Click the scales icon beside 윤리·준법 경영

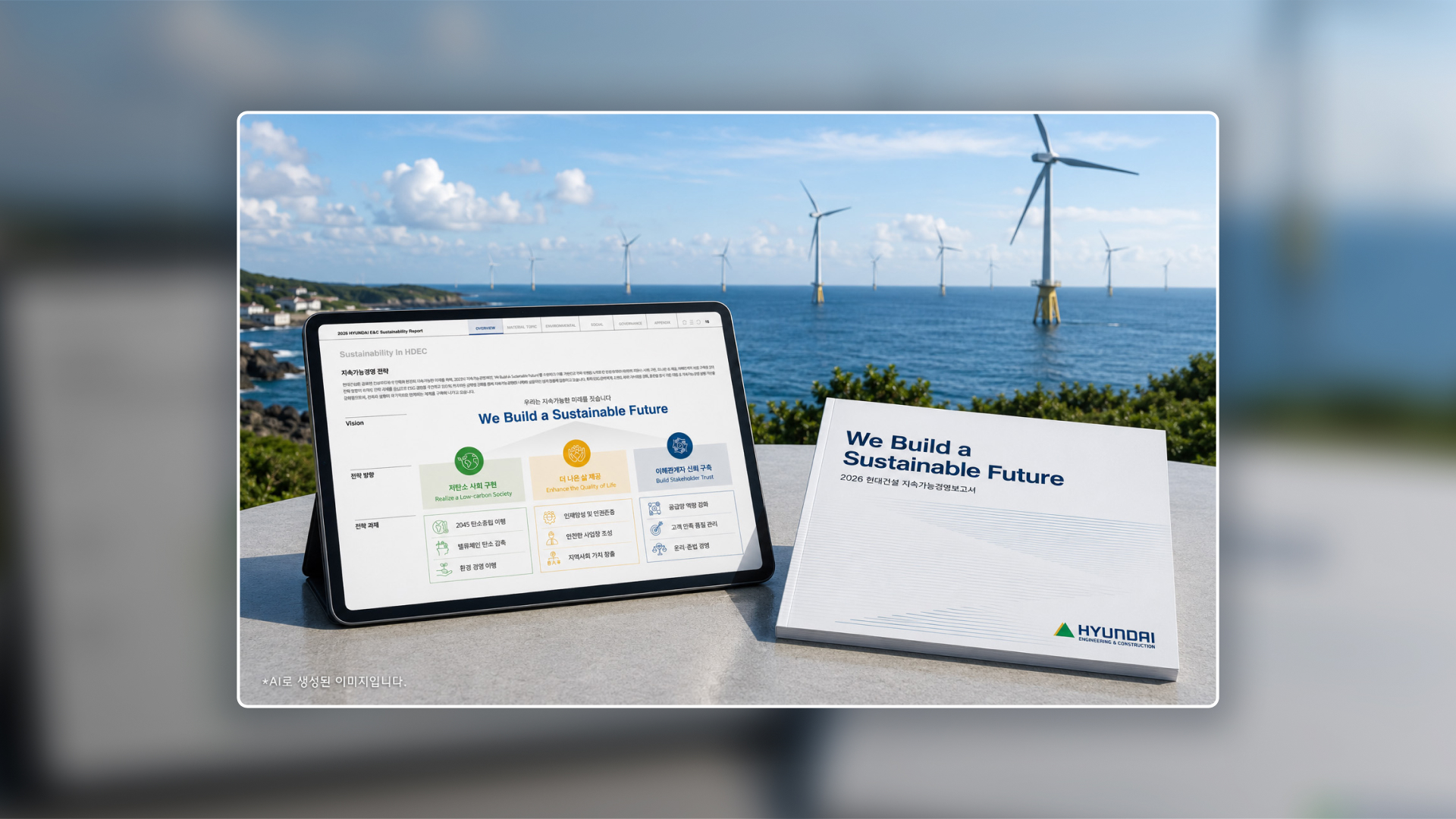[659, 548]
